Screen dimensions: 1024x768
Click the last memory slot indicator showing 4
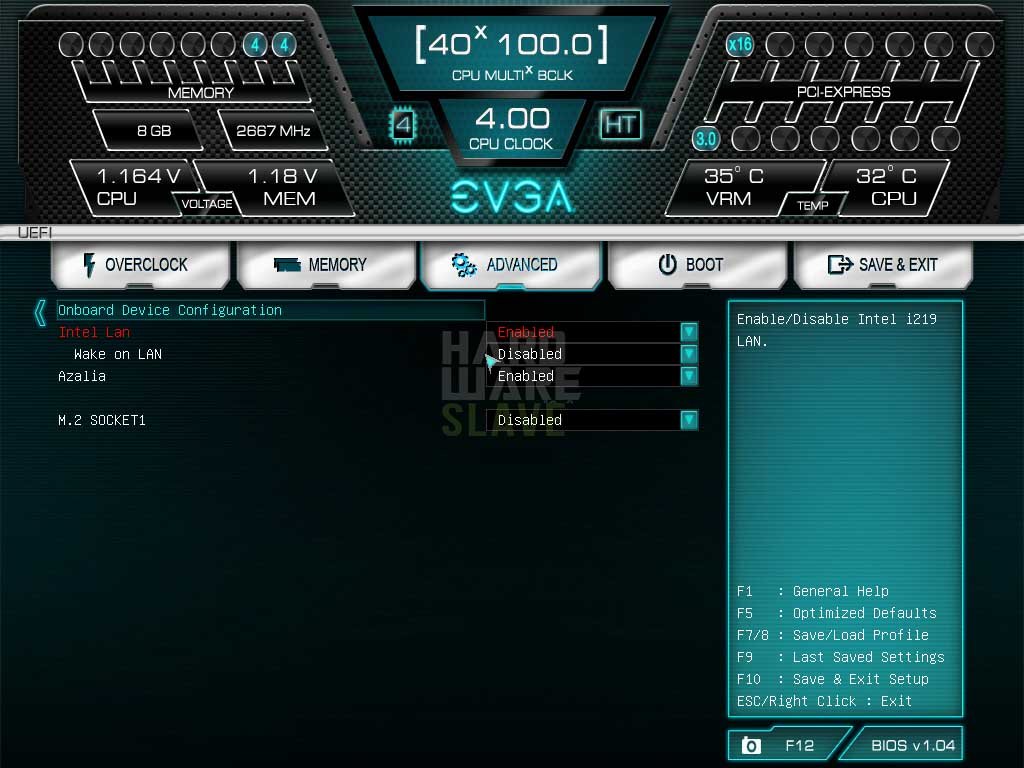284,44
